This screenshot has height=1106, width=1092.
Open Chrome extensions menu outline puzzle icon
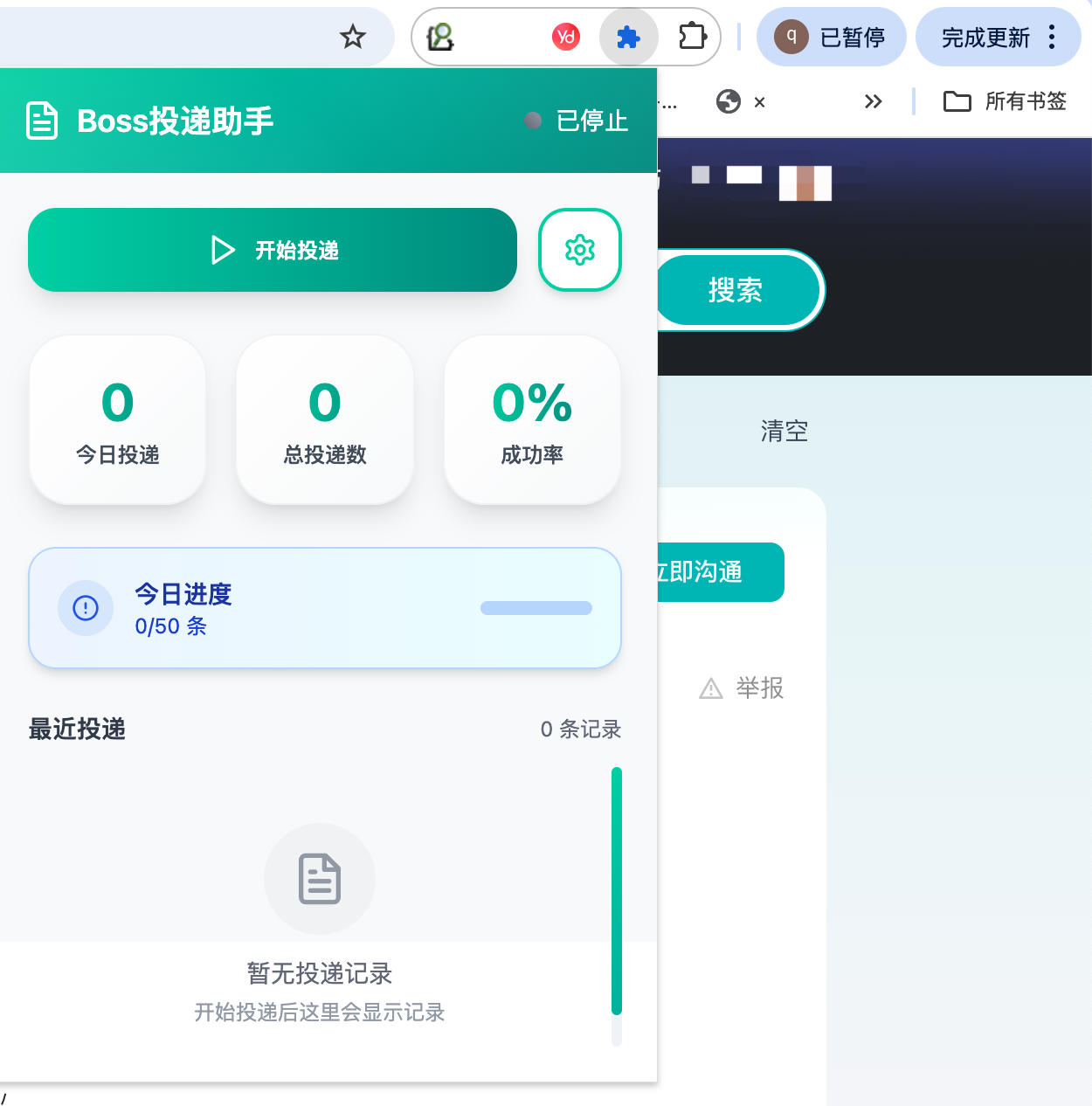pos(692,37)
